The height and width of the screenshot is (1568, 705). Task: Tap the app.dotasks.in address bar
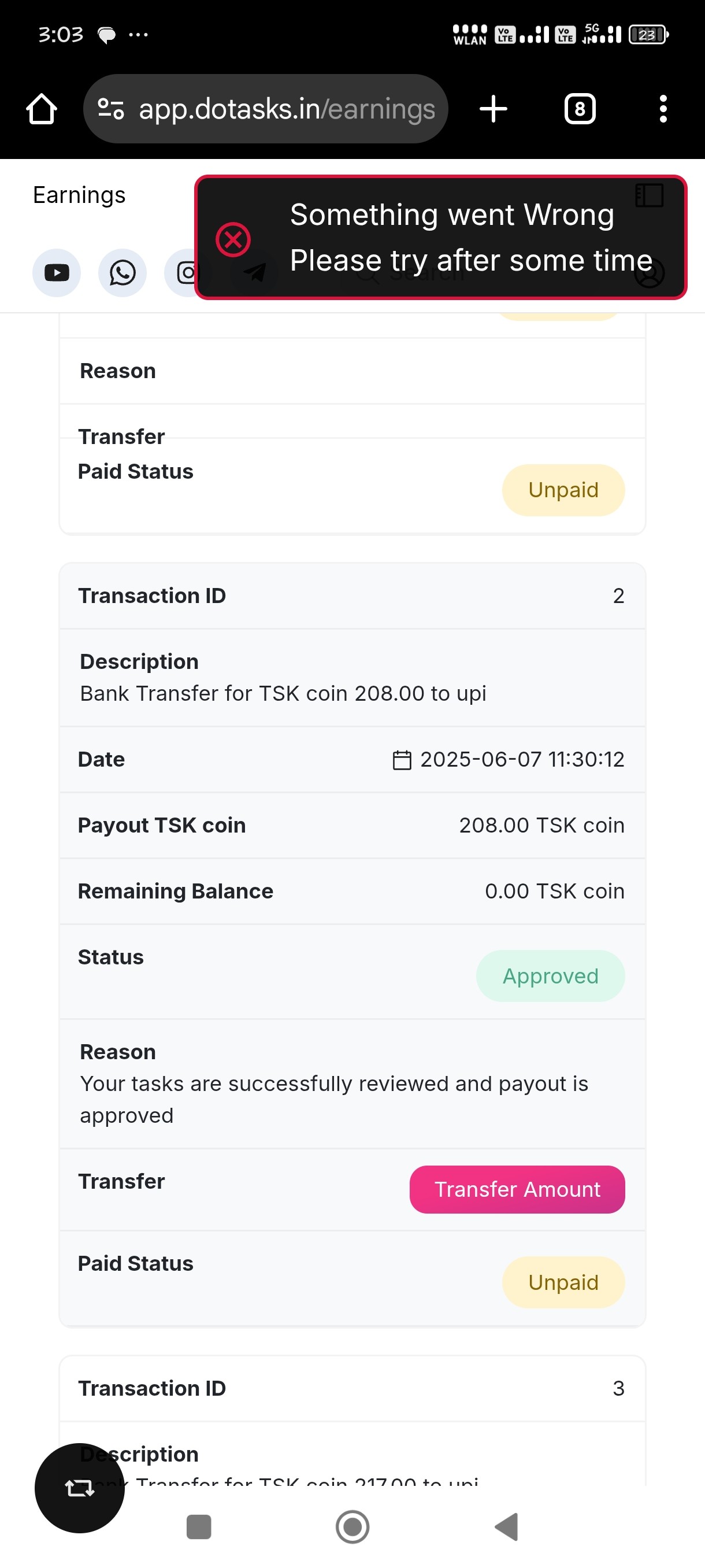286,110
